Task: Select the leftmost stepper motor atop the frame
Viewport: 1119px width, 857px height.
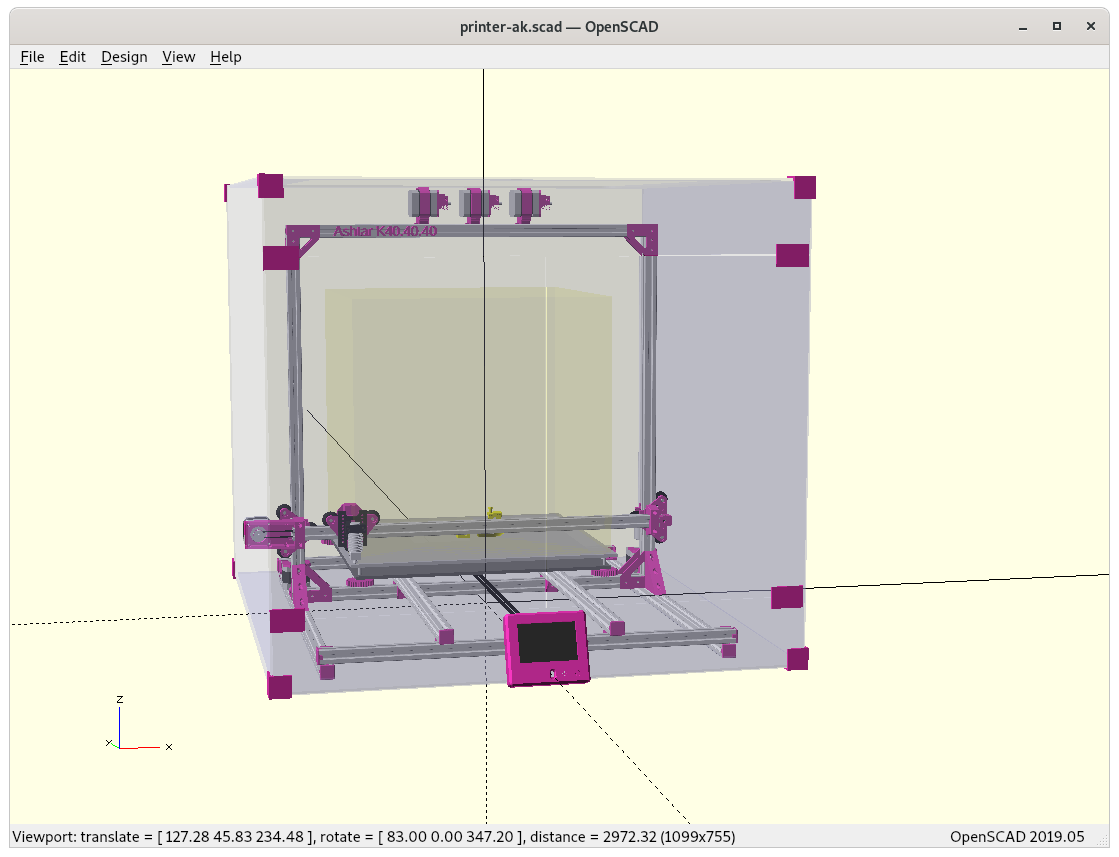Action: [427, 203]
